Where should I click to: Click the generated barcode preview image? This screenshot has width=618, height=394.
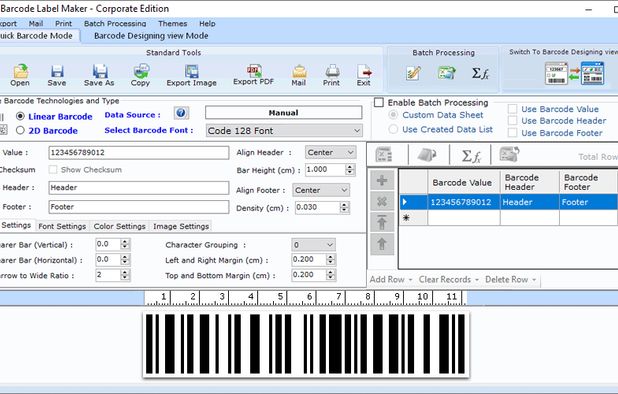click(306, 344)
